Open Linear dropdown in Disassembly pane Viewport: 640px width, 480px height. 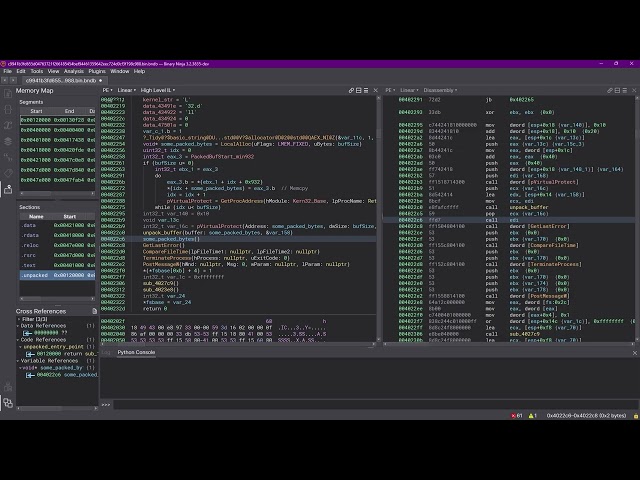click(409, 90)
